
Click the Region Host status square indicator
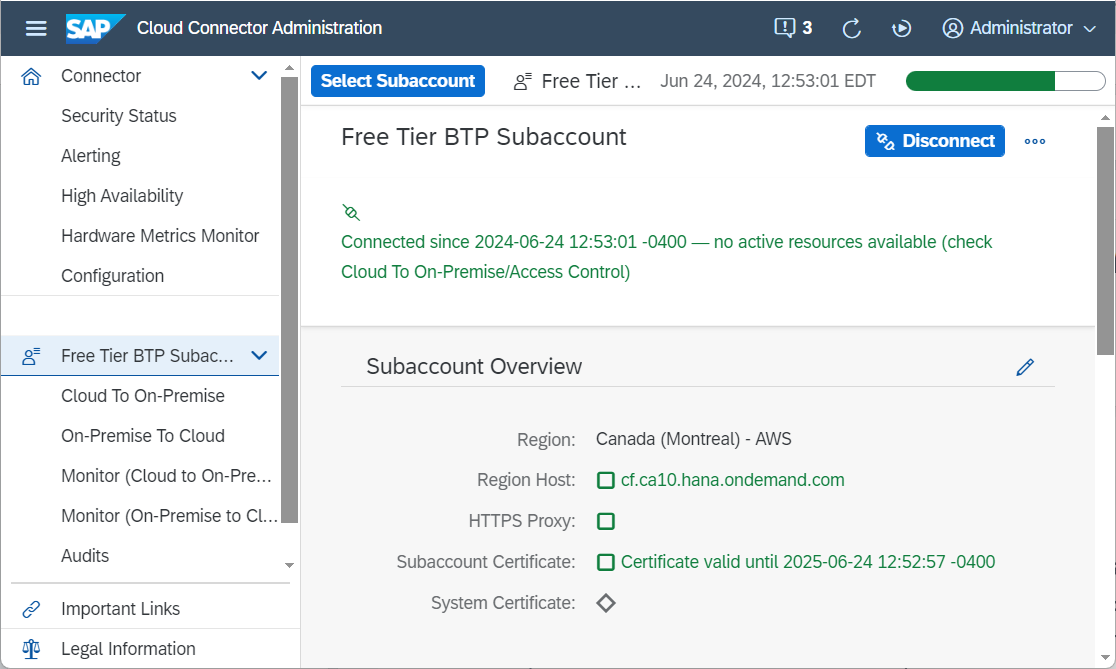606,480
